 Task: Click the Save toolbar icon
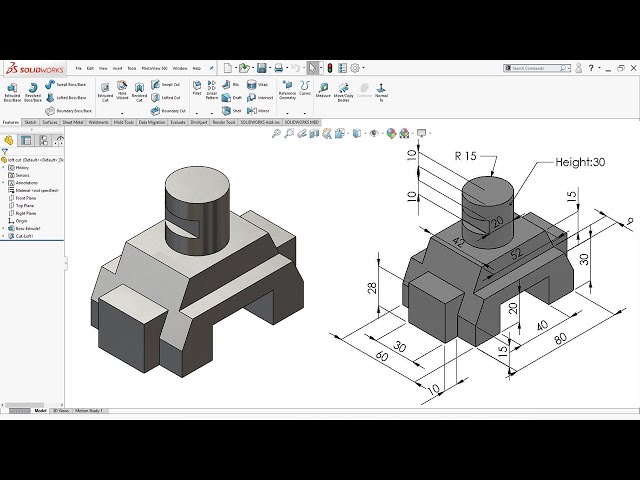(262, 68)
